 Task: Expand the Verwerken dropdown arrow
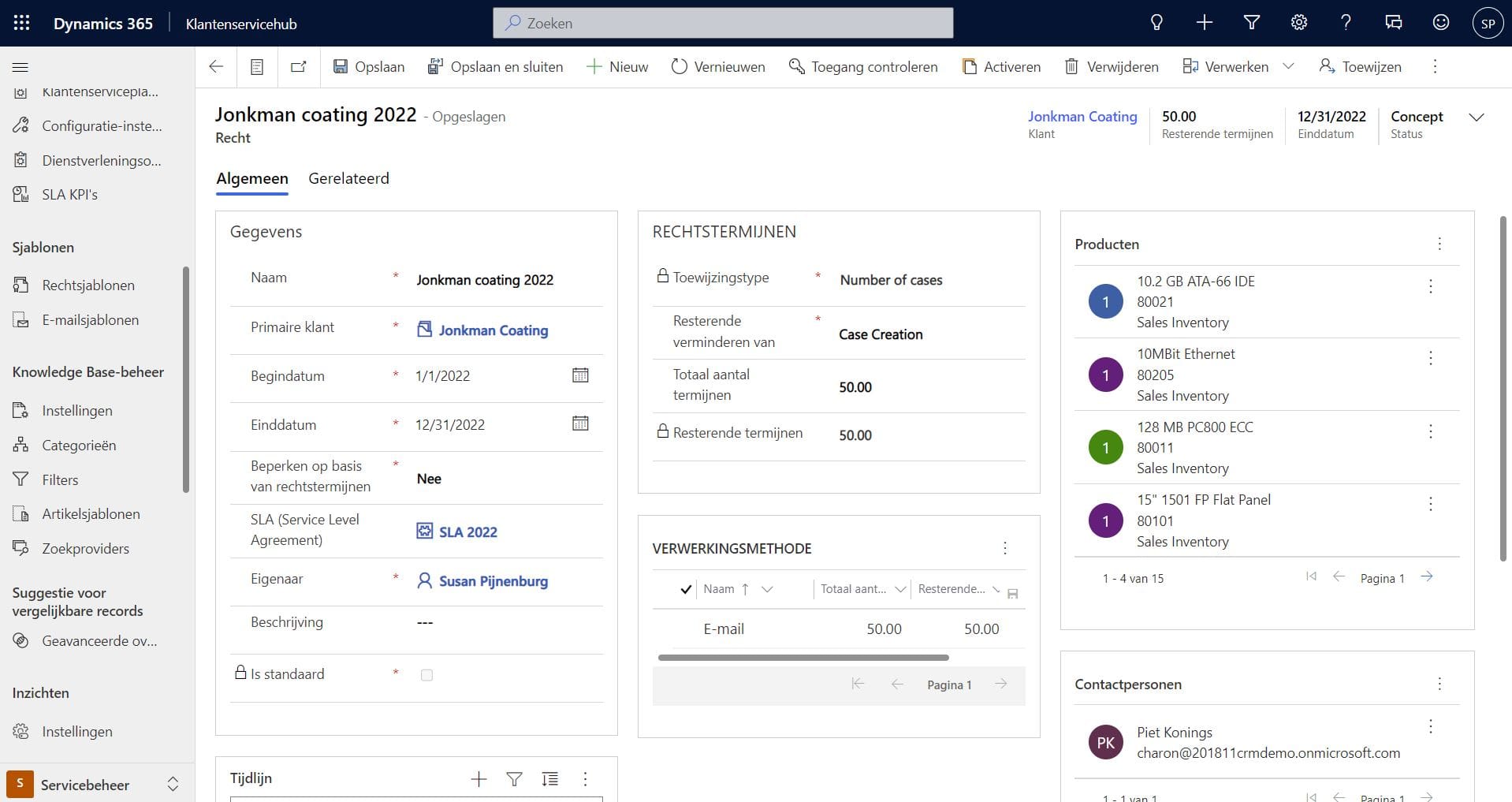tap(1288, 66)
